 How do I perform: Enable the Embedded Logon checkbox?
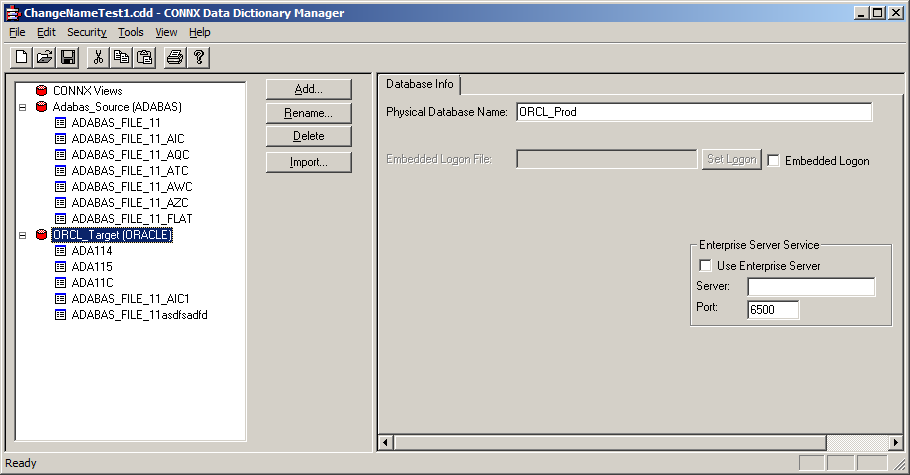click(773, 160)
